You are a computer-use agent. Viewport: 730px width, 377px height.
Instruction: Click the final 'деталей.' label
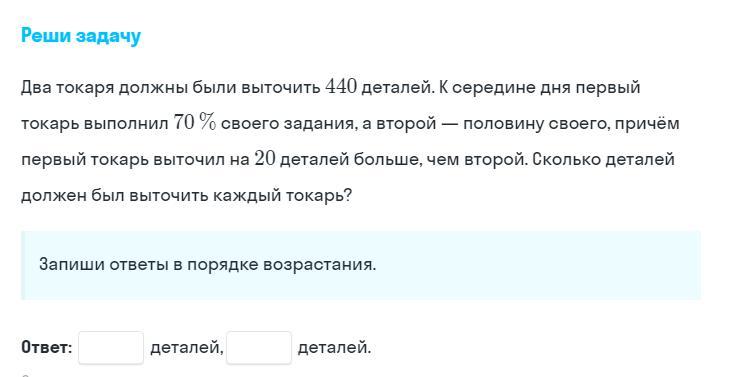click(334, 347)
